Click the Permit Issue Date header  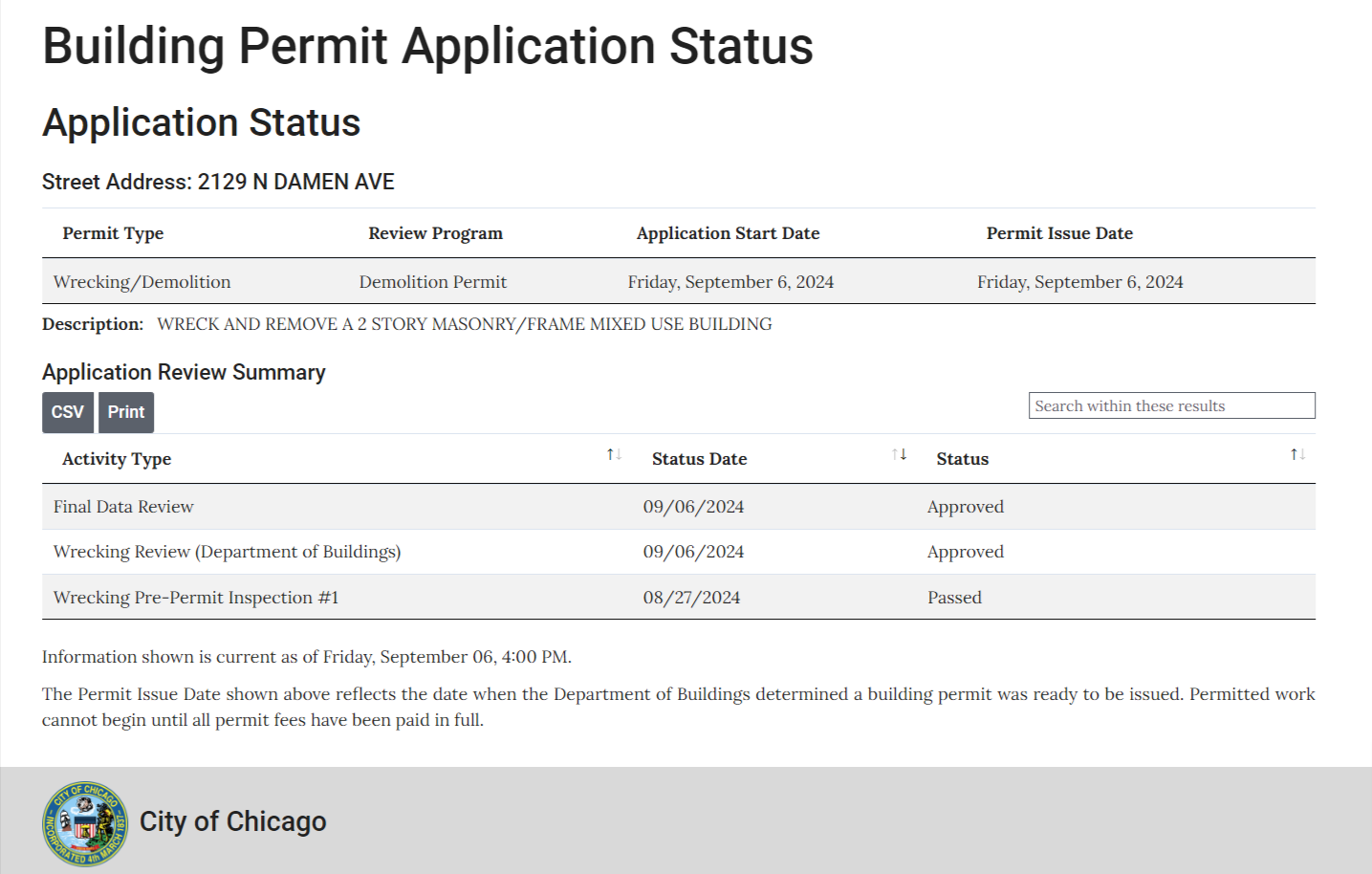click(1059, 233)
